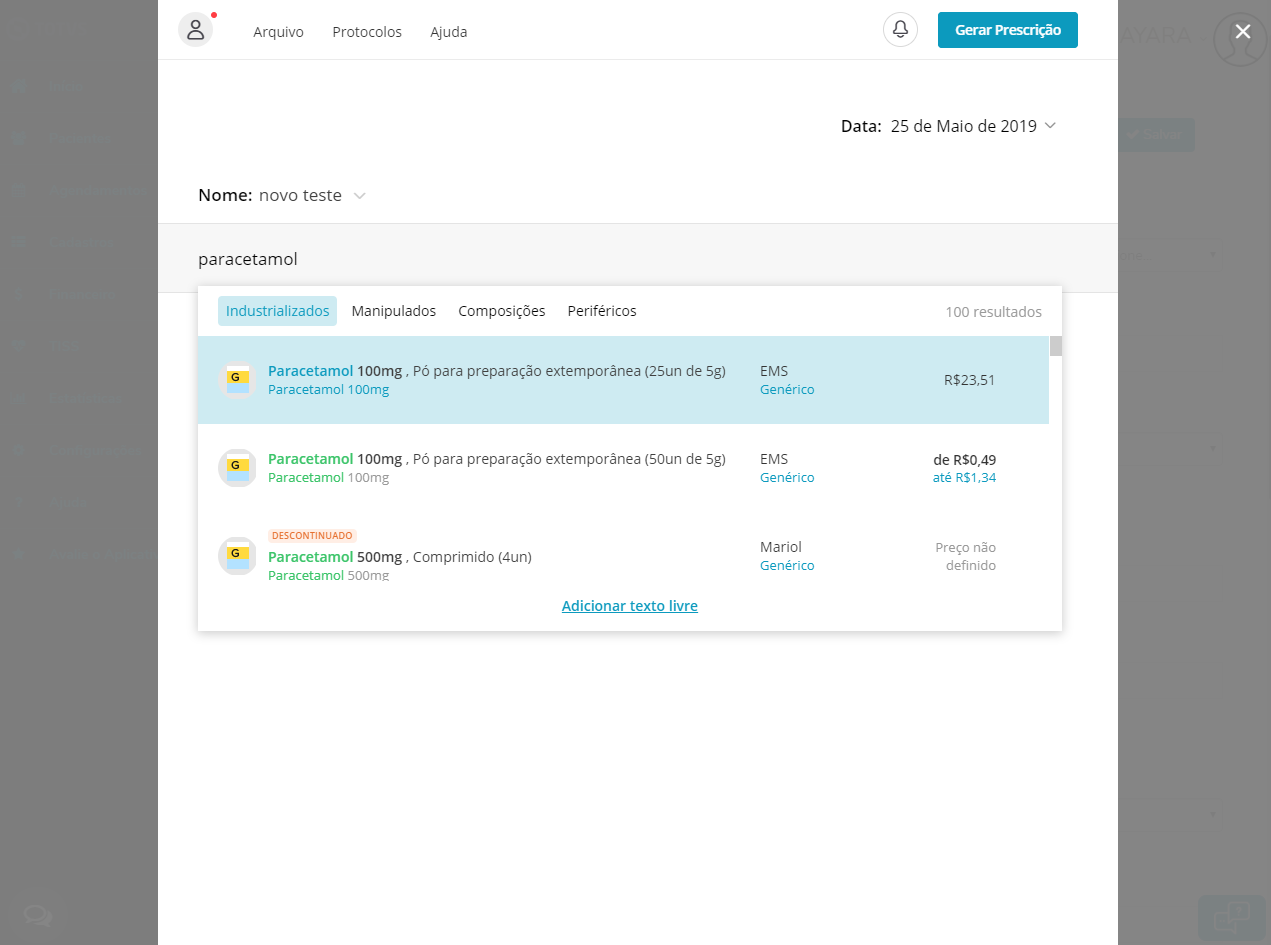Click the results list scrollbar thumb

[1056, 346]
